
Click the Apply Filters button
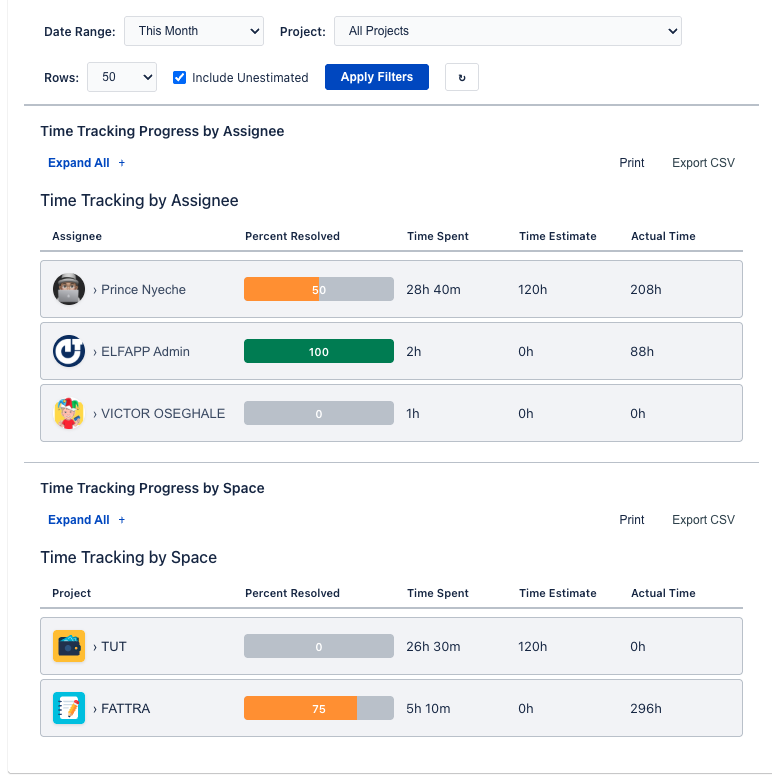377,77
